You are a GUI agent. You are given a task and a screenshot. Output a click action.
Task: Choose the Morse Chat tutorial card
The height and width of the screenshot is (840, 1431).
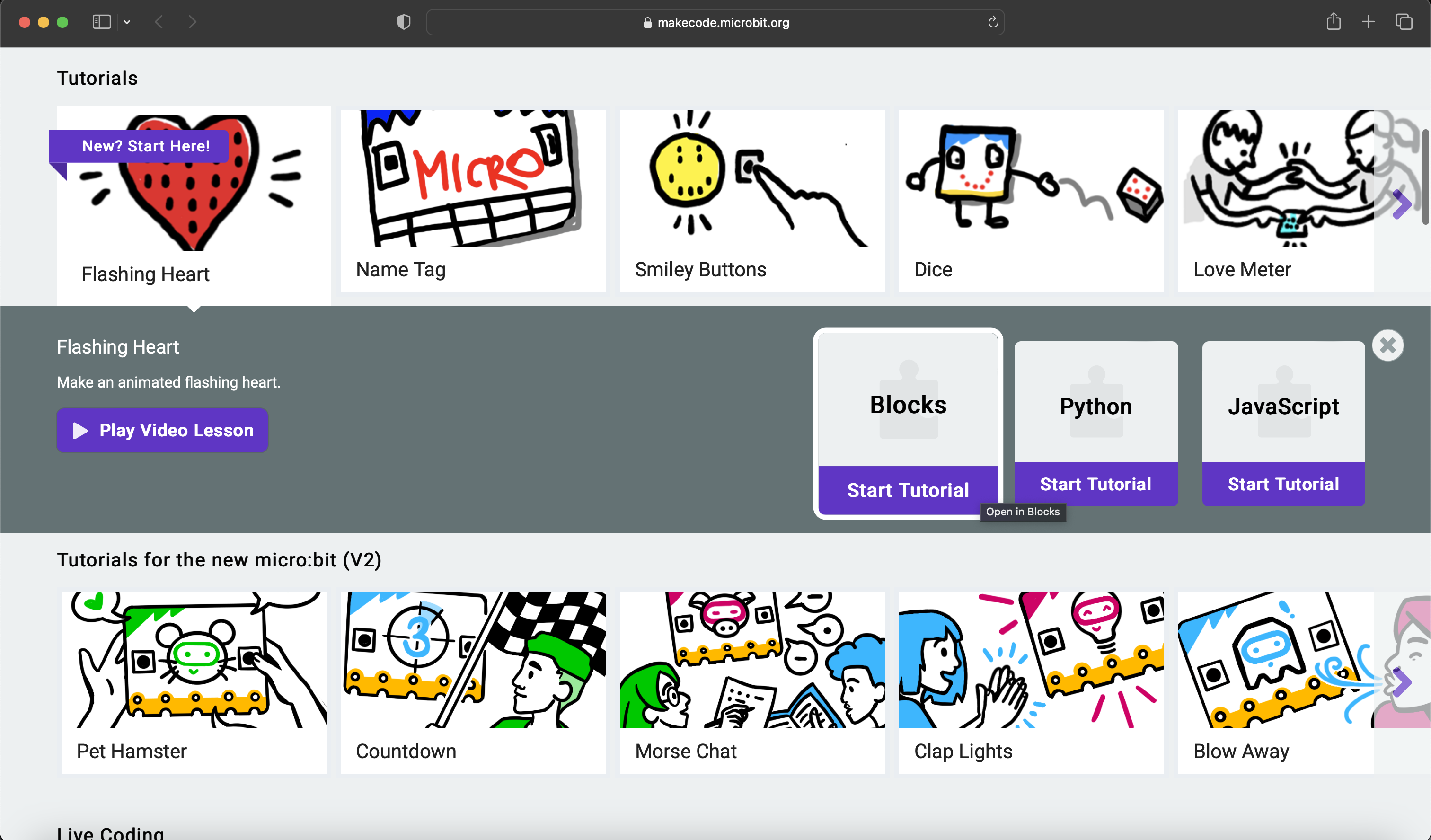751,682
